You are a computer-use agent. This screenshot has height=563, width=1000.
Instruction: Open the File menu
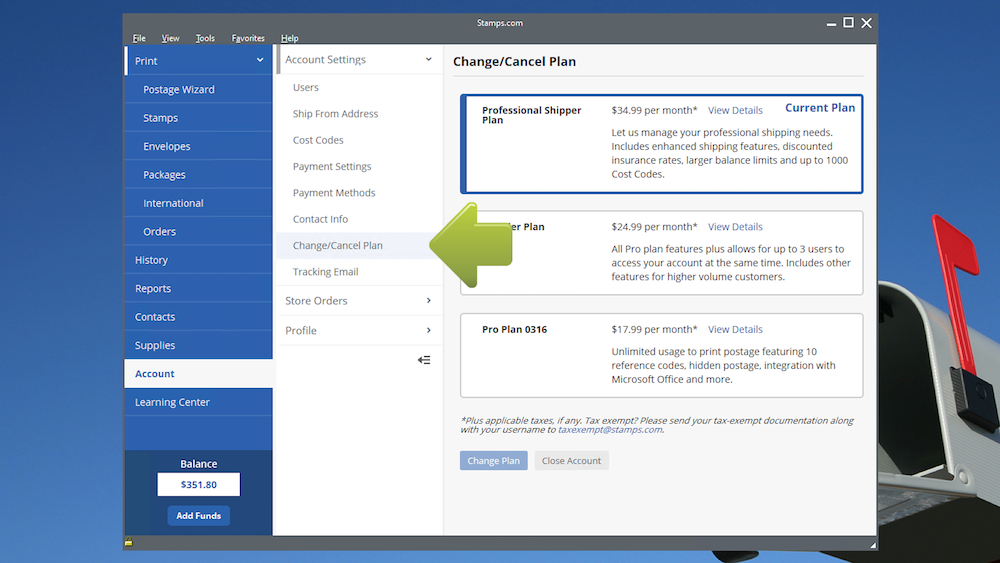click(x=139, y=38)
